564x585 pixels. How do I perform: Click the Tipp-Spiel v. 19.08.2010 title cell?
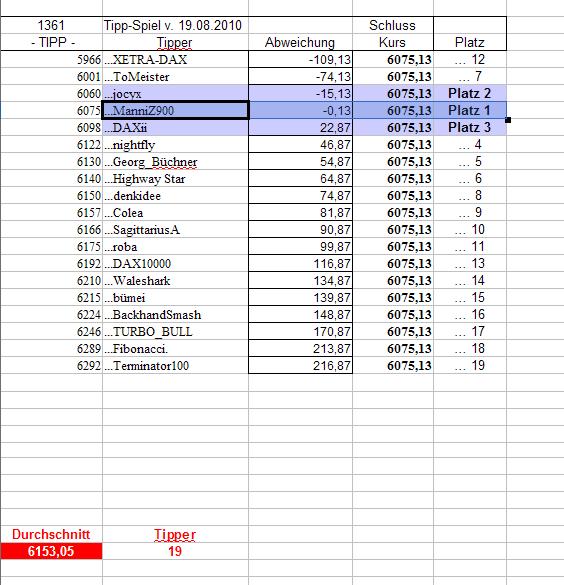coord(175,25)
